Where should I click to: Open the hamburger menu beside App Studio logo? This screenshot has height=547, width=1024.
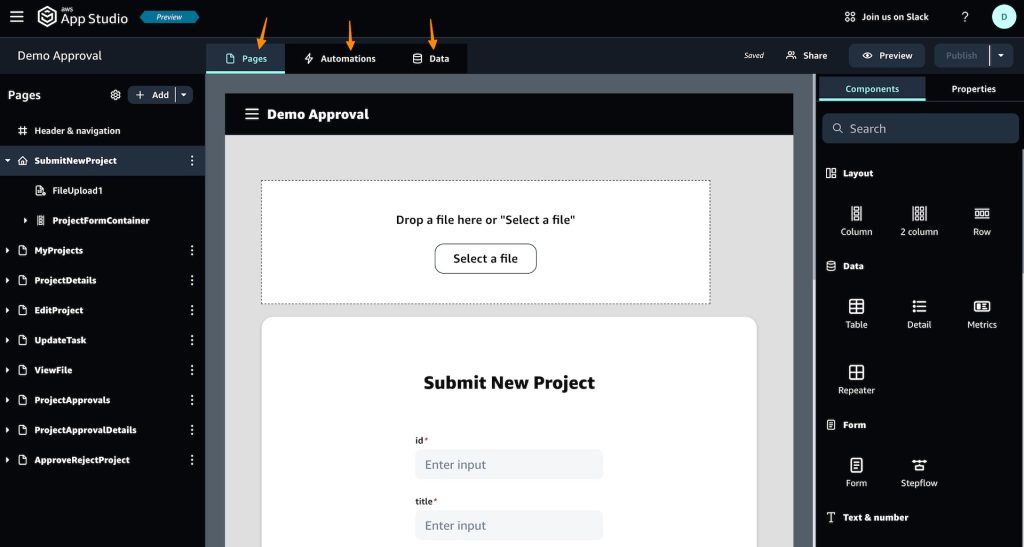[x=16, y=17]
